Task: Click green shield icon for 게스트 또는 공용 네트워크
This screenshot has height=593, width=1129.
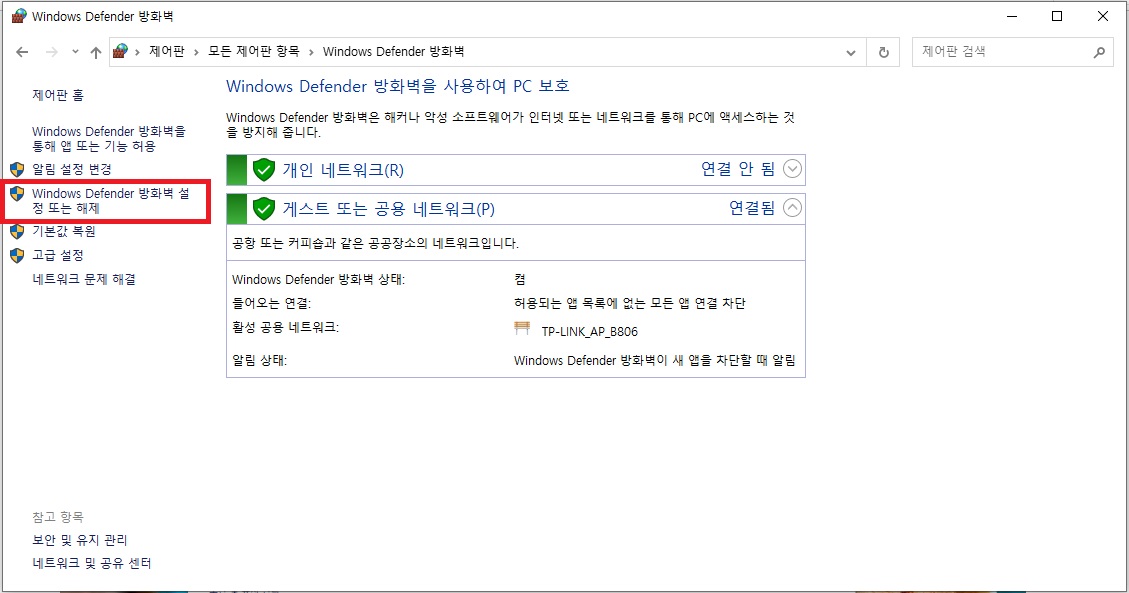Action: coord(264,209)
